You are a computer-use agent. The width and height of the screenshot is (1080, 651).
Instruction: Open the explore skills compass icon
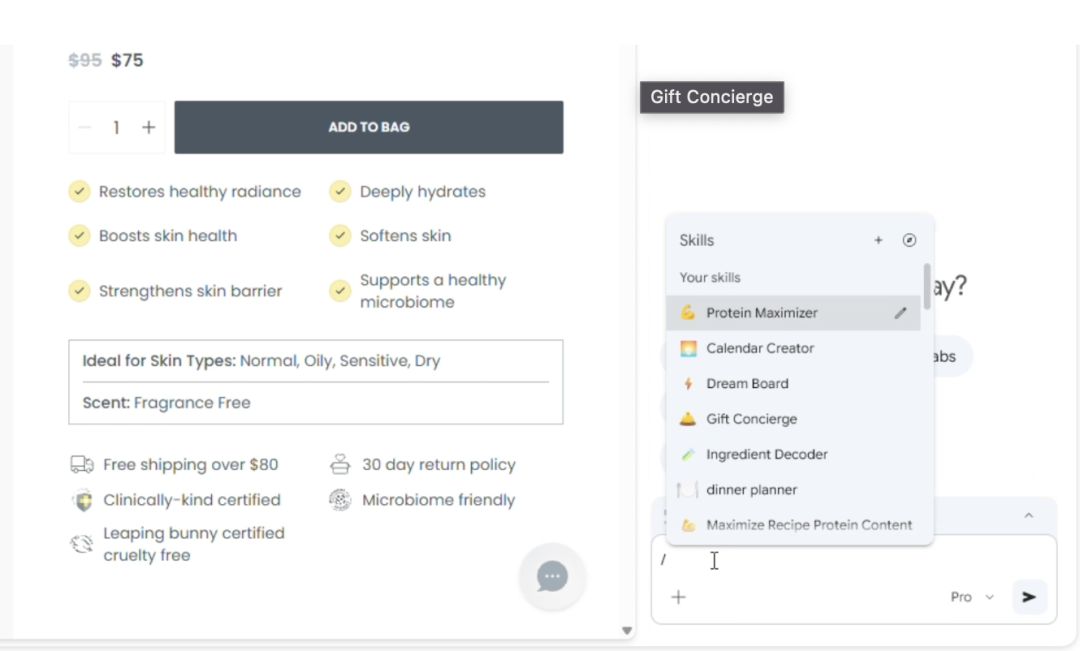point(909,240)
